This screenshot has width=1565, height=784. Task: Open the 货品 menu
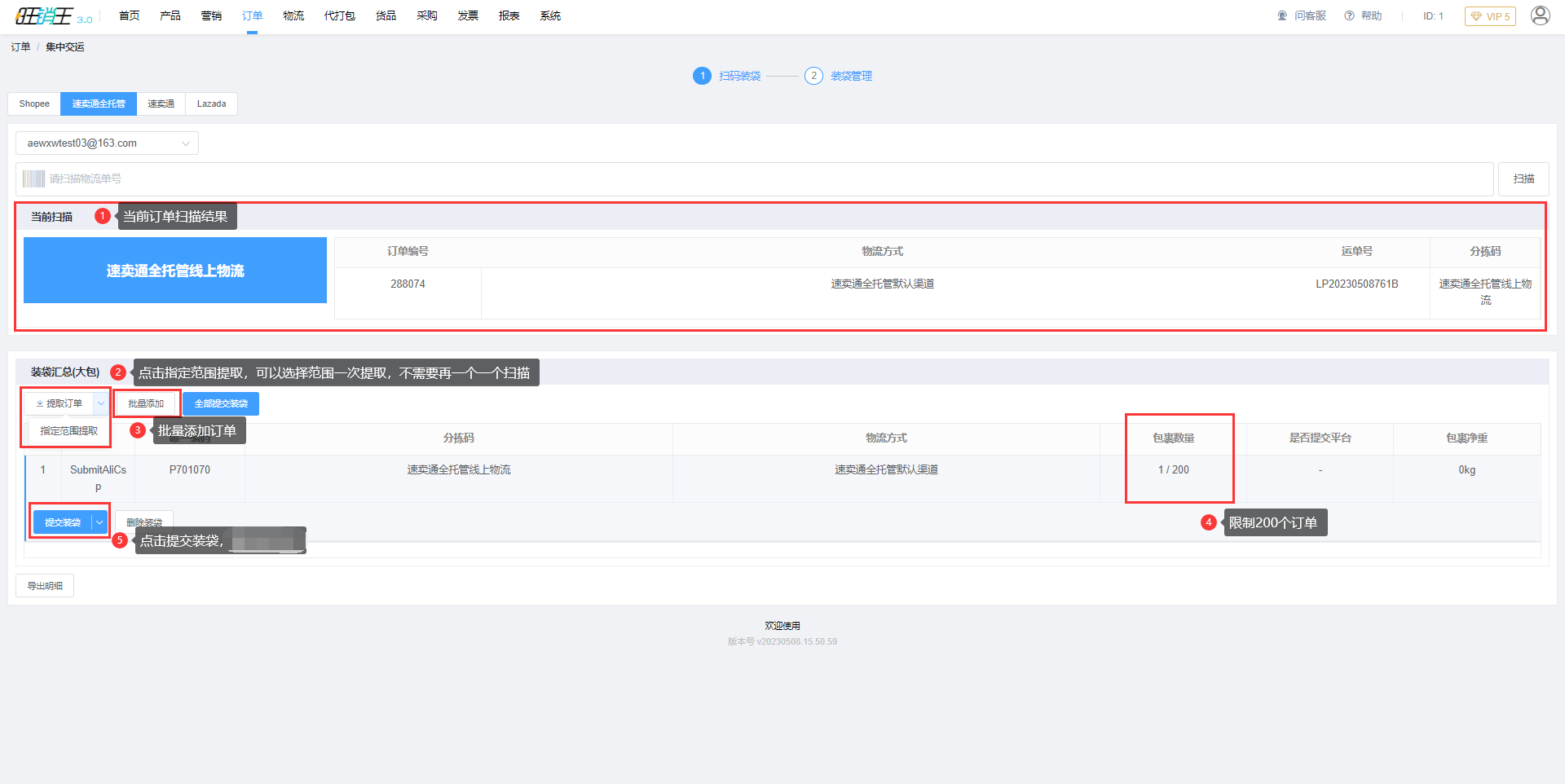(386, 15)
